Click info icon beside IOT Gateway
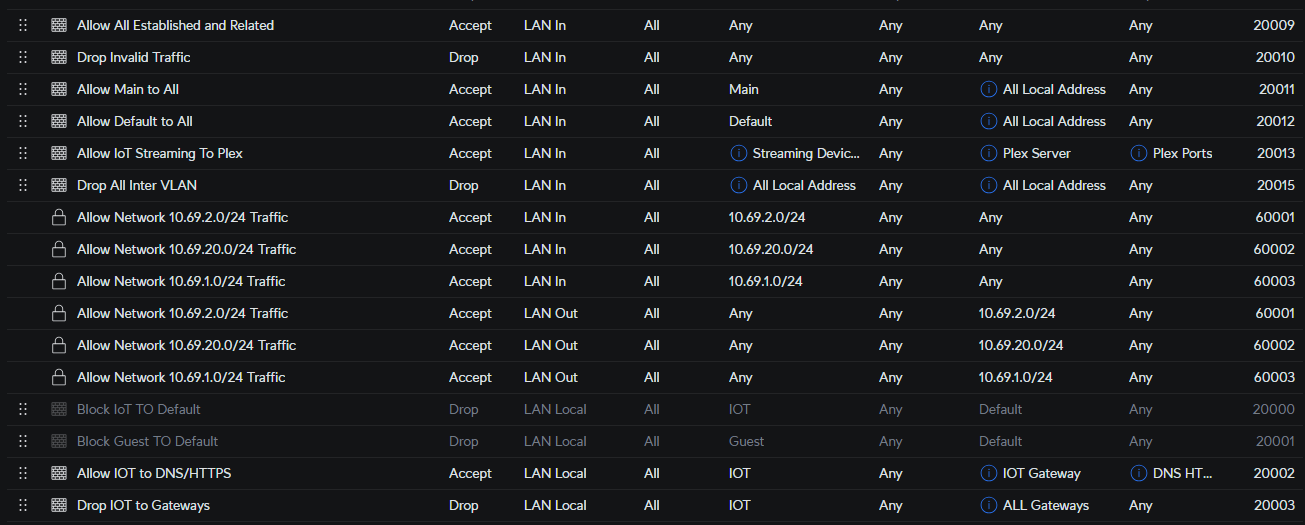1305x525 pixels. click(x=988, y=473)
